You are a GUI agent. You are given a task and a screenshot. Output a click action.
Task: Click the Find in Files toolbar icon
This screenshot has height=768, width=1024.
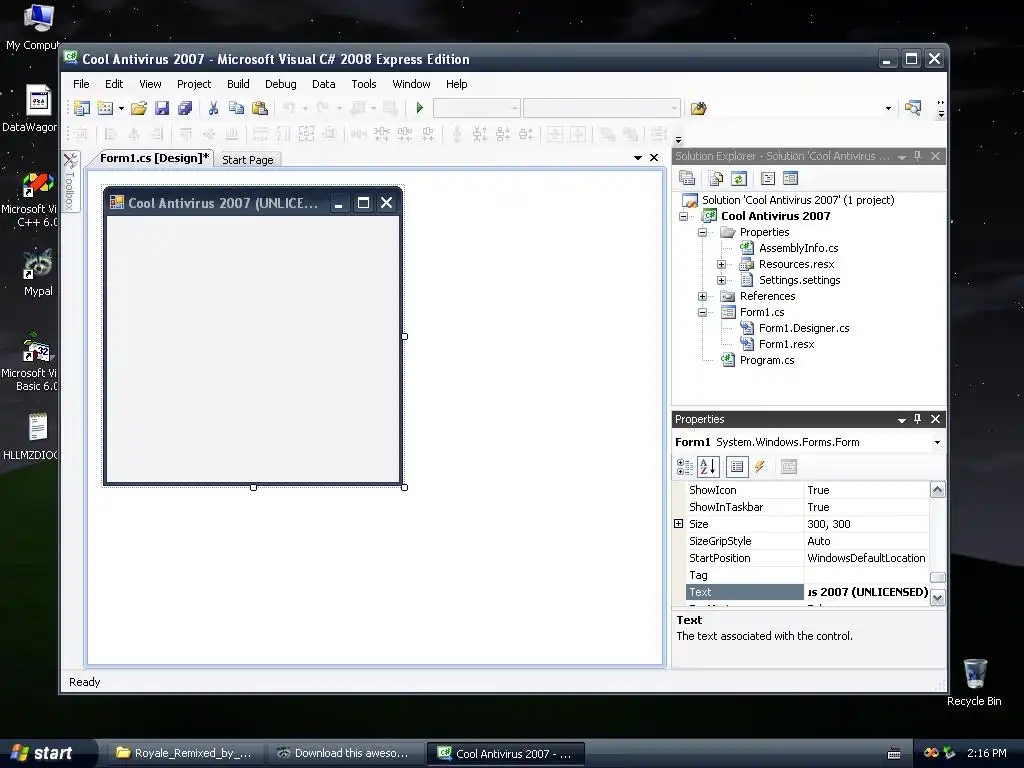698,108
